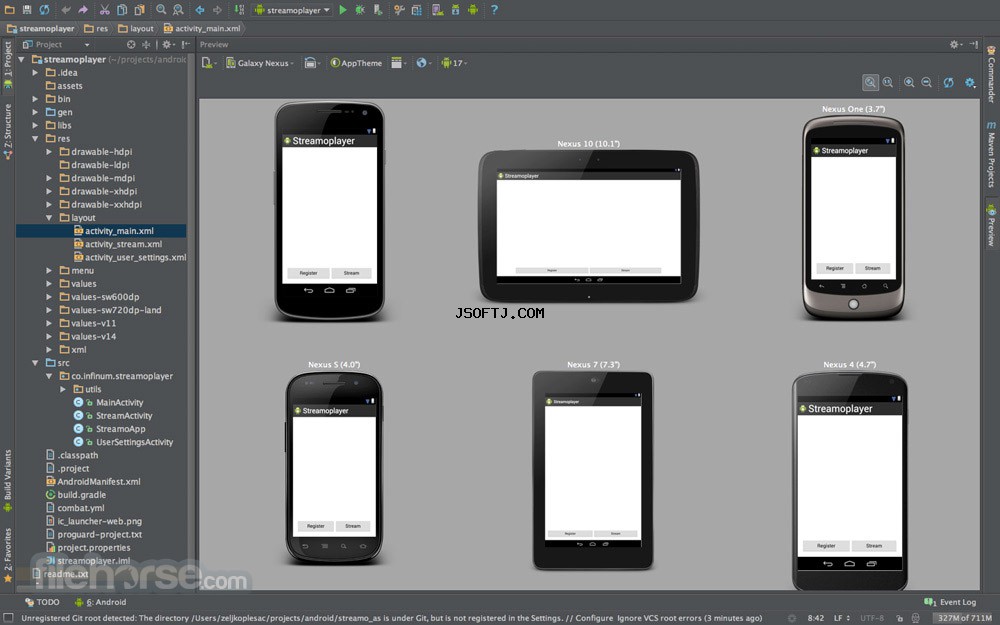Click the Save All icon

[x=27, y=10]
